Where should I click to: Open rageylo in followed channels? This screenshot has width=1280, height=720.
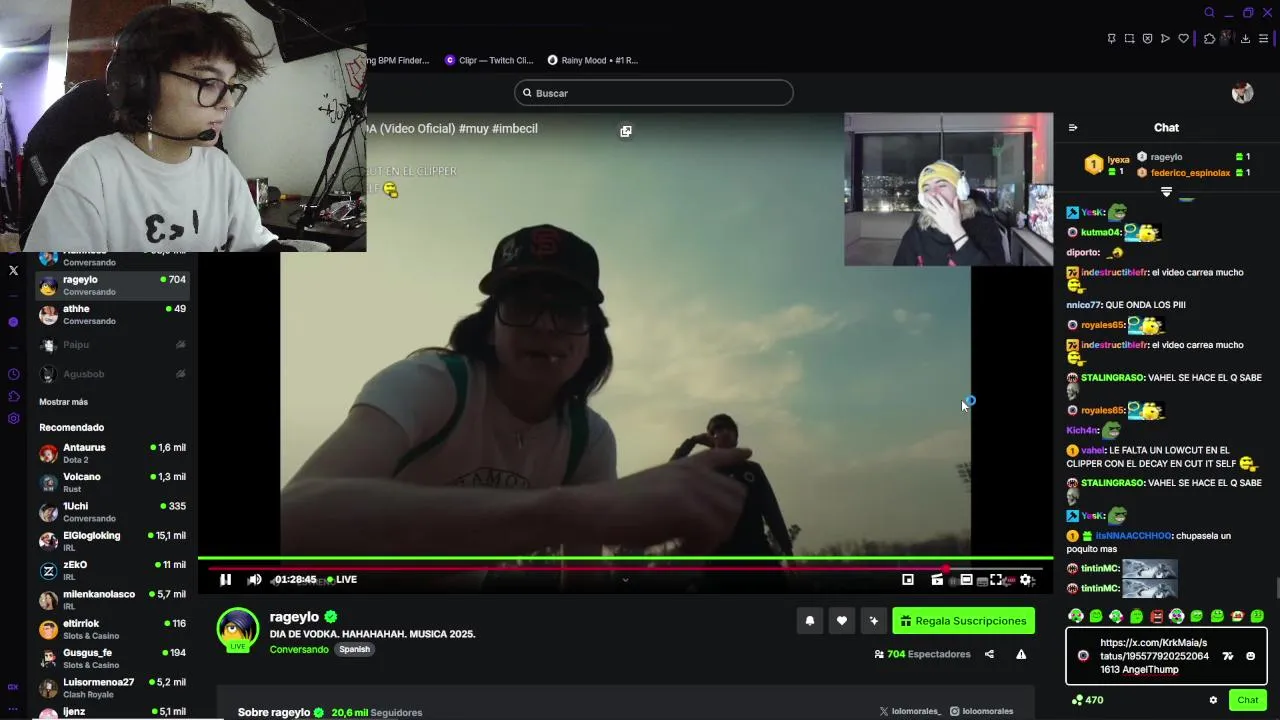point(112,286)
